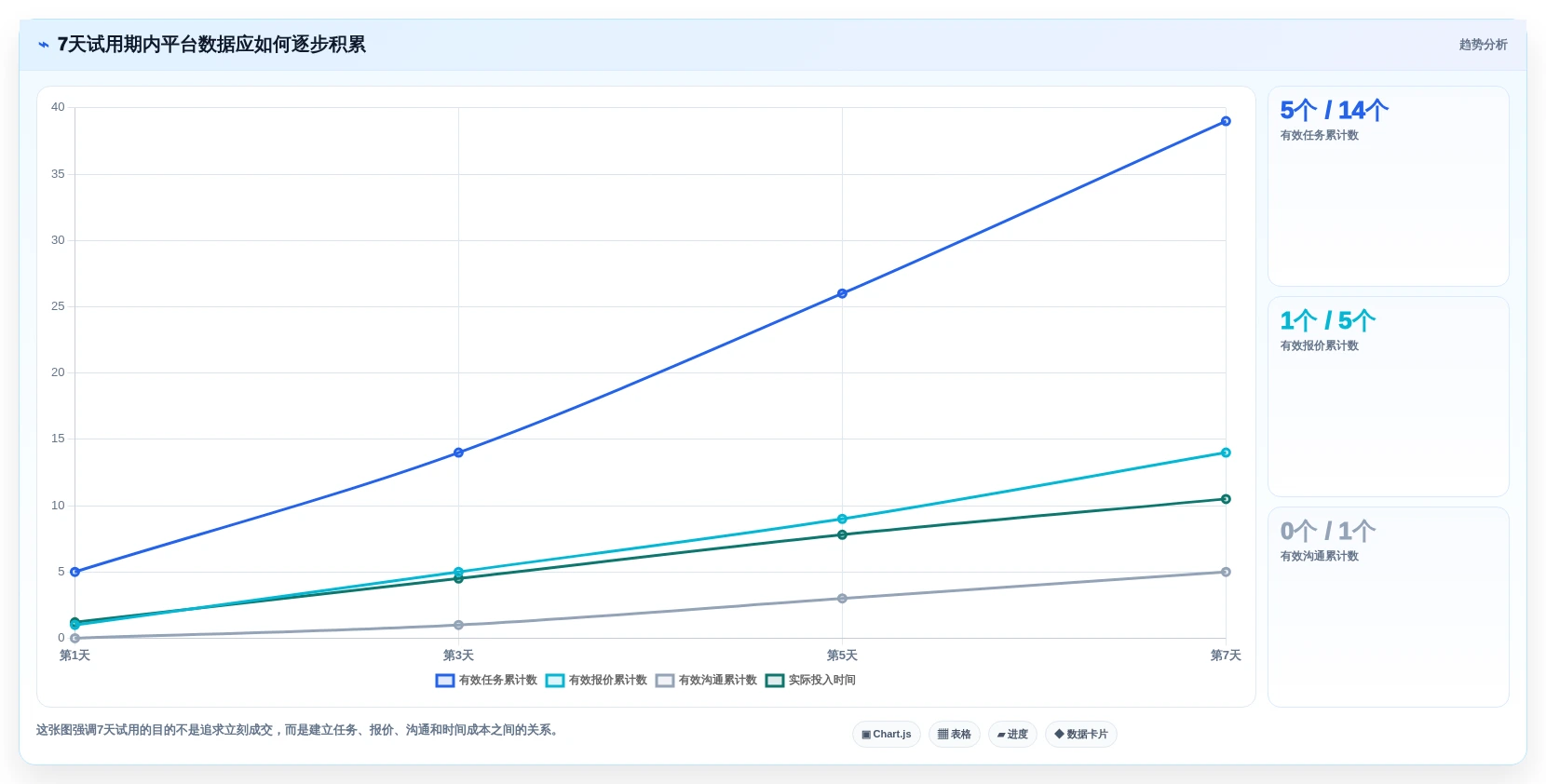Click the 表格 tag
This screenshot has height=784, width=1546.
point(955,735)
